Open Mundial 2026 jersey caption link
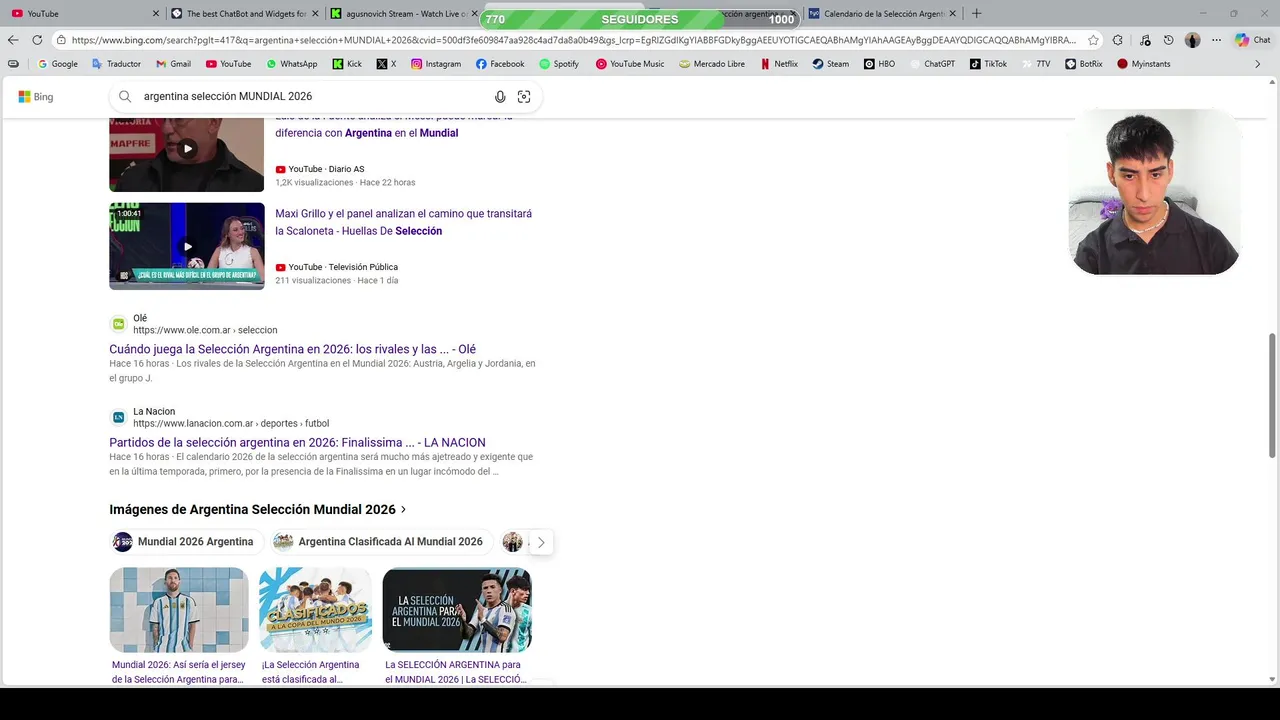 tap(178, 672)
